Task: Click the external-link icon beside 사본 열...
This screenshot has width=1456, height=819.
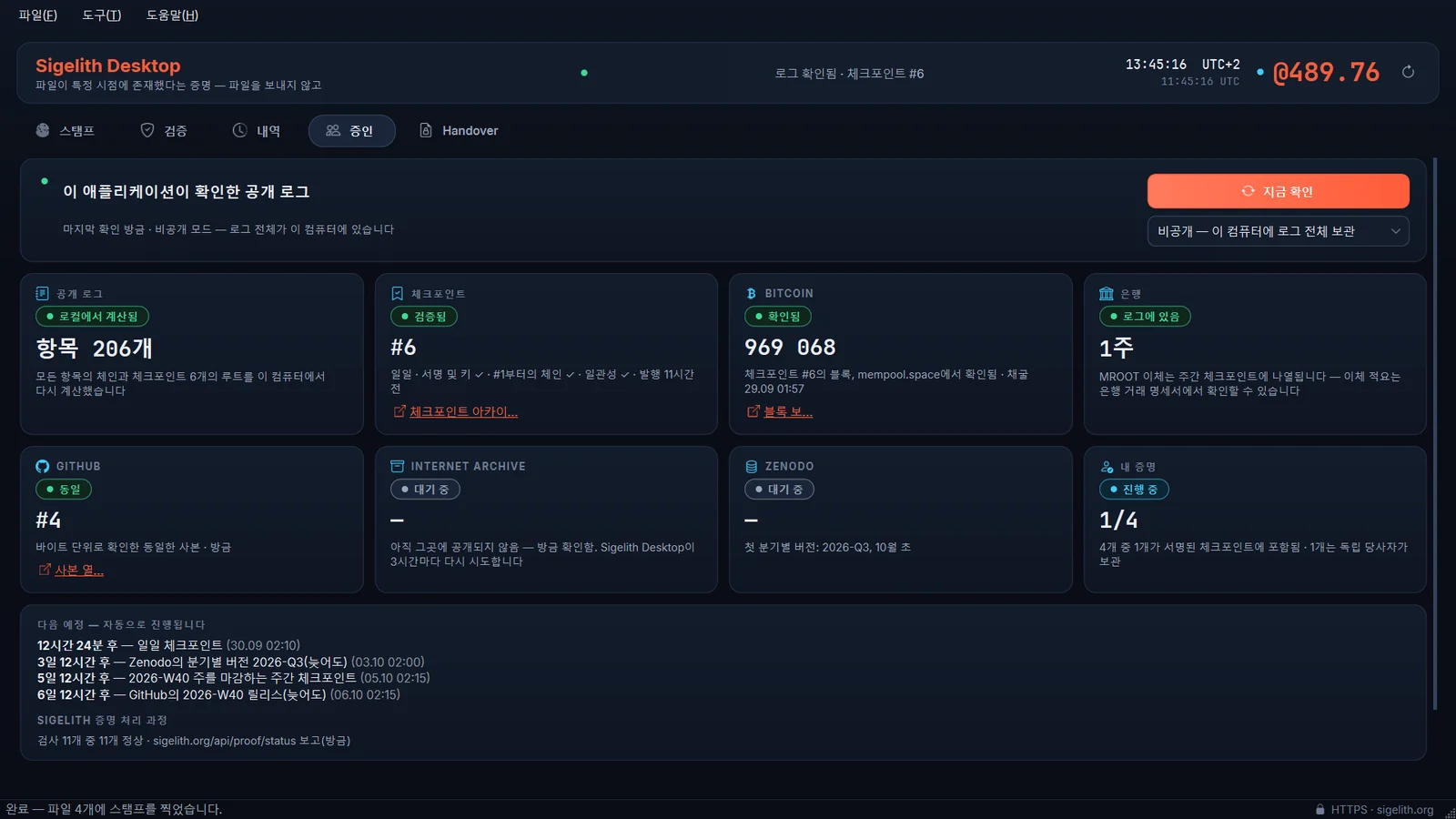Action: (x=44, y=570)
